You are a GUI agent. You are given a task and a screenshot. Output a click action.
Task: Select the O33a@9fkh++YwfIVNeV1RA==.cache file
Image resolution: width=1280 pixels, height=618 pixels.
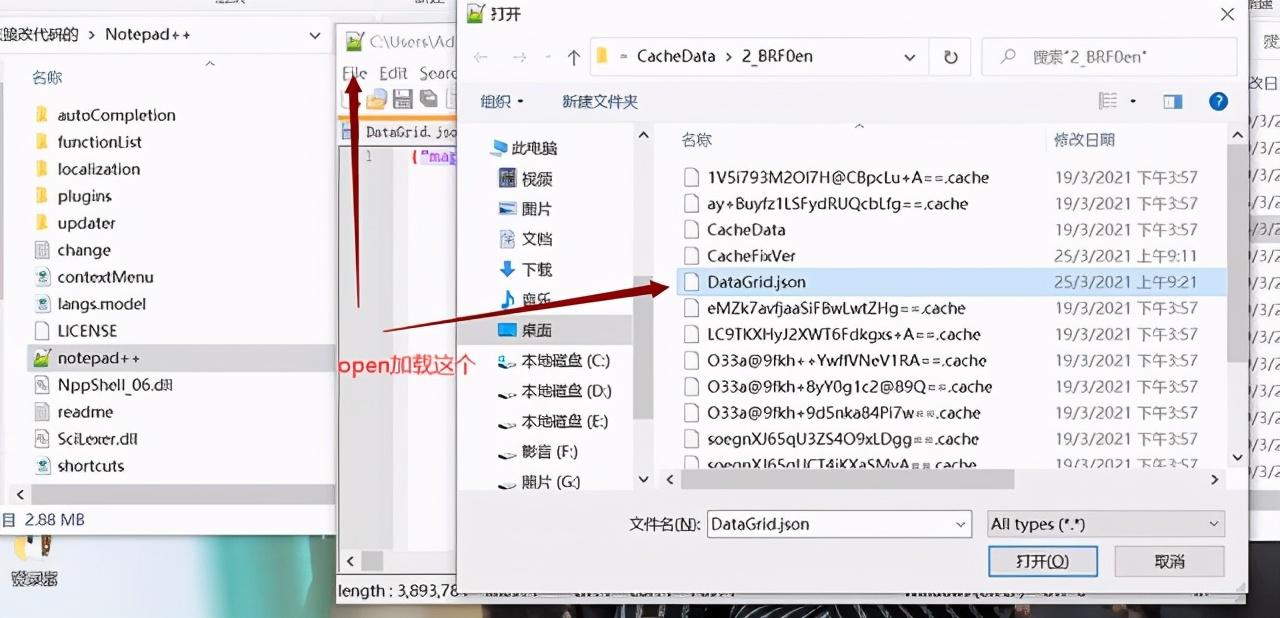pos(835,360)
